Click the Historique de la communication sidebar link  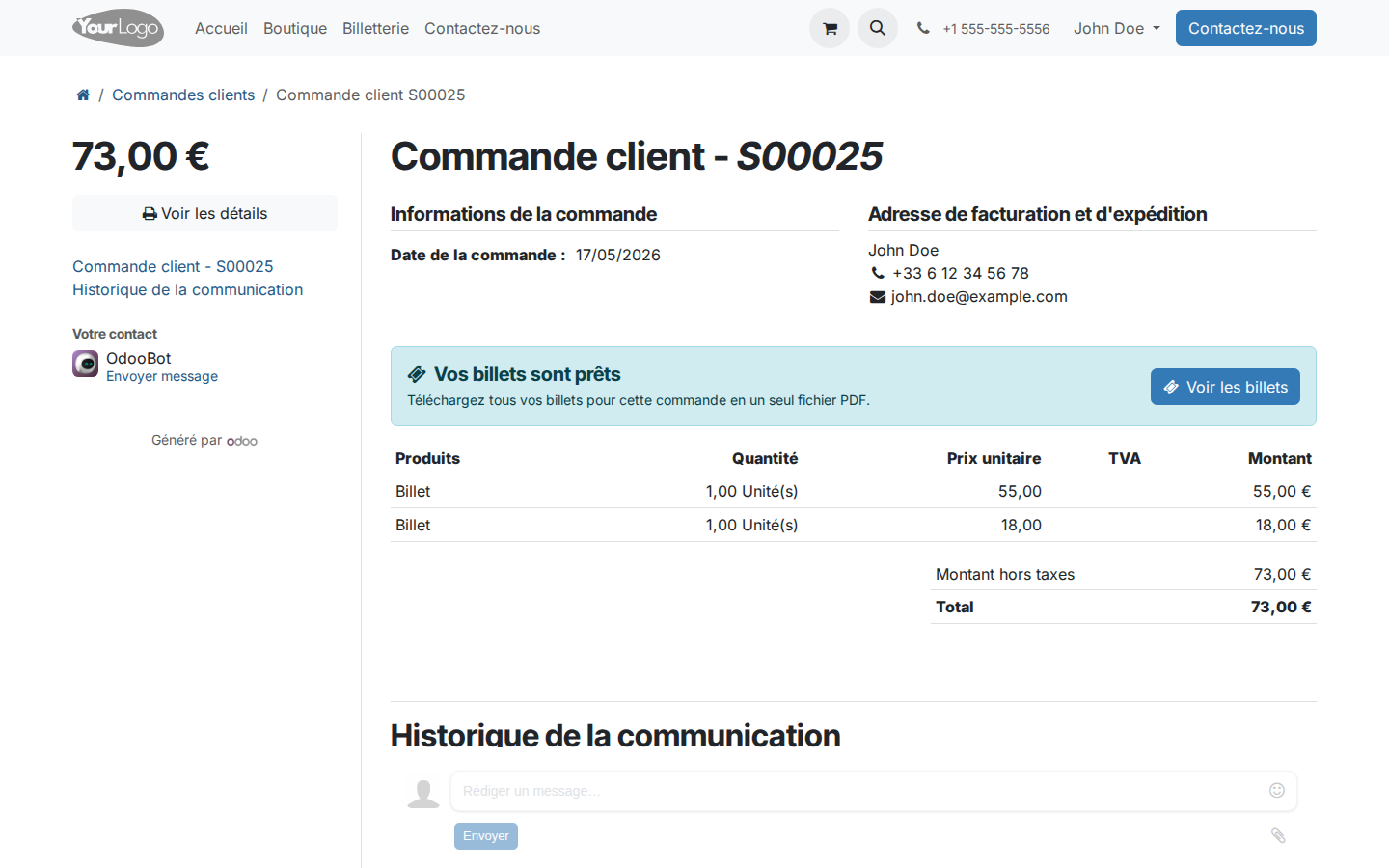point(187,289)
